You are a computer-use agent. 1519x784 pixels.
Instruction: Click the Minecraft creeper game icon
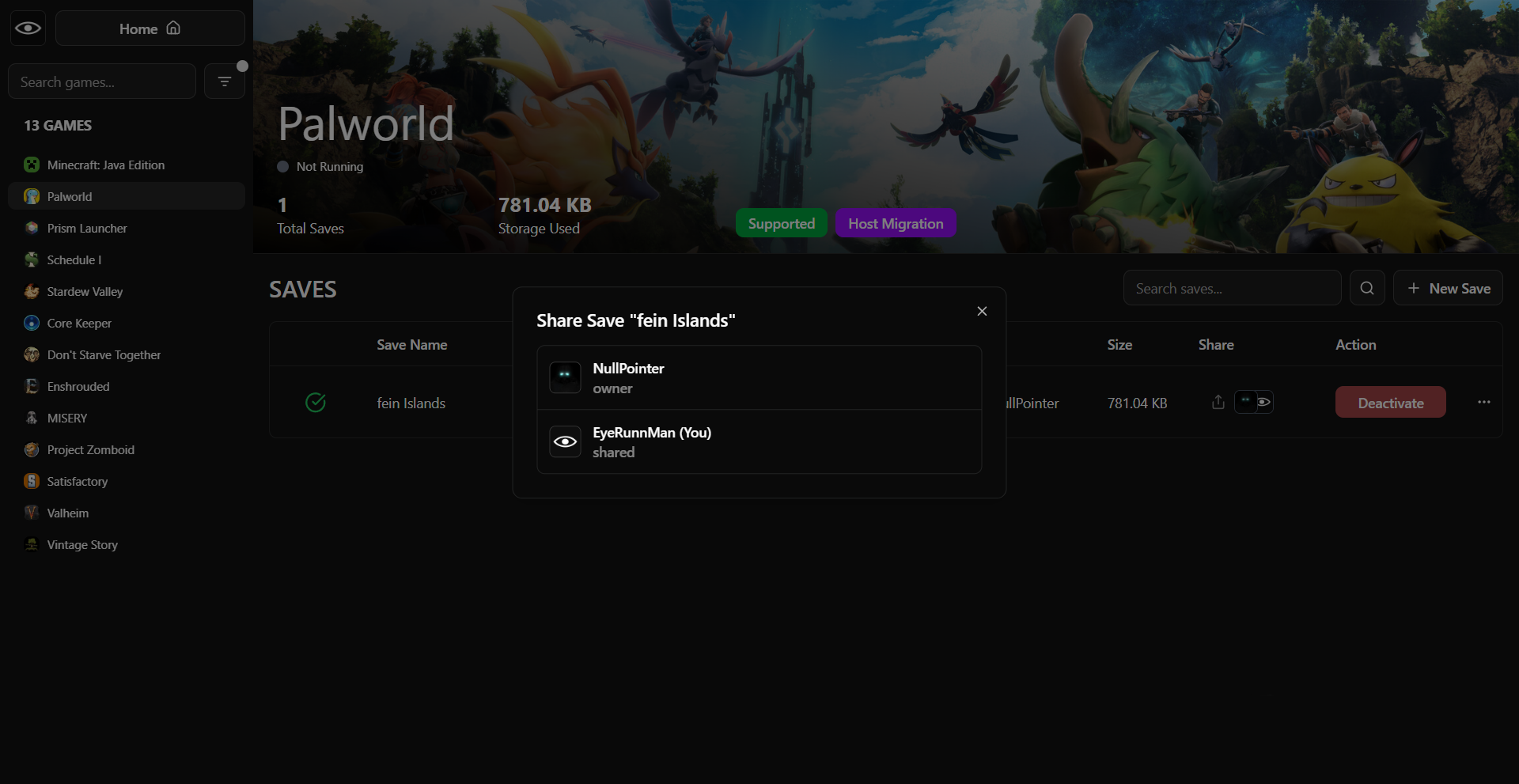[x=32, y=165]
